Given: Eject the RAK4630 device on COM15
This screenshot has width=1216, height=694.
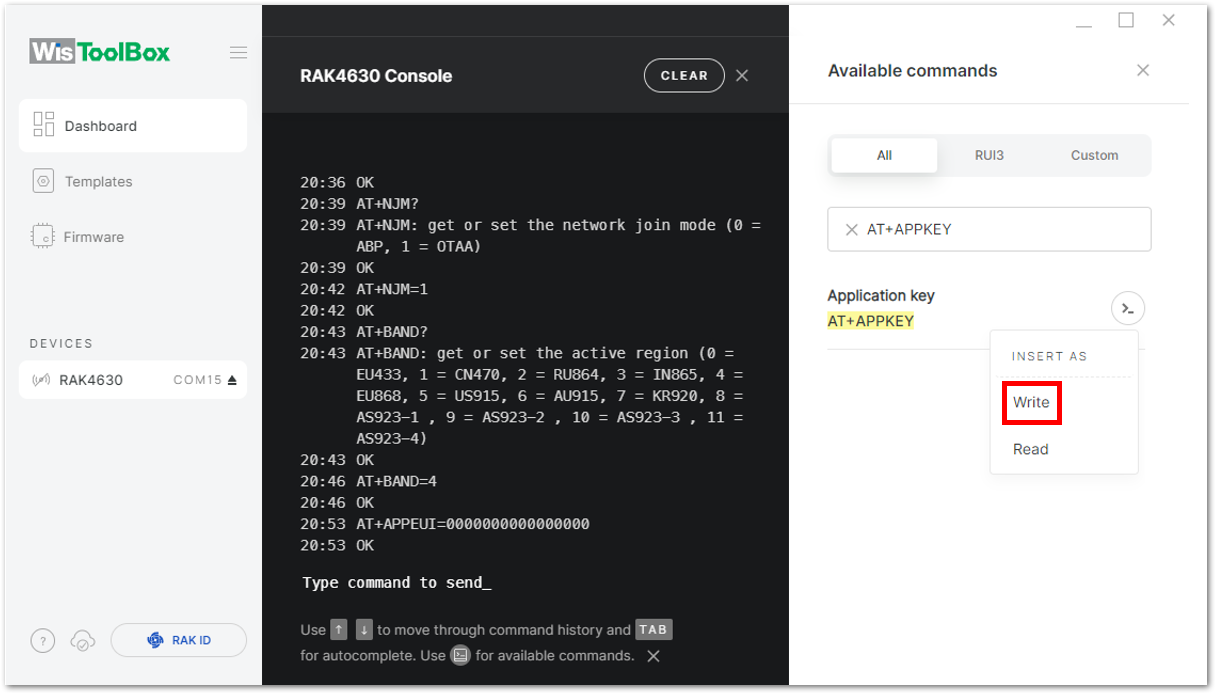Looking at the screenshot, I should click(x=232, y=380).
